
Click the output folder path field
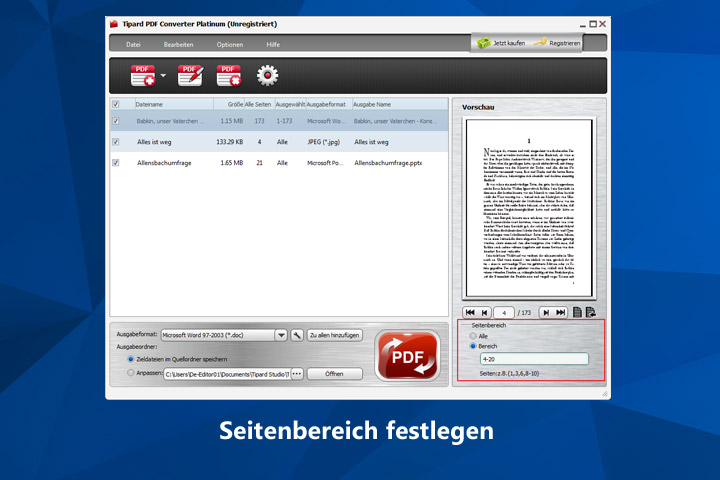click(227, 374)
